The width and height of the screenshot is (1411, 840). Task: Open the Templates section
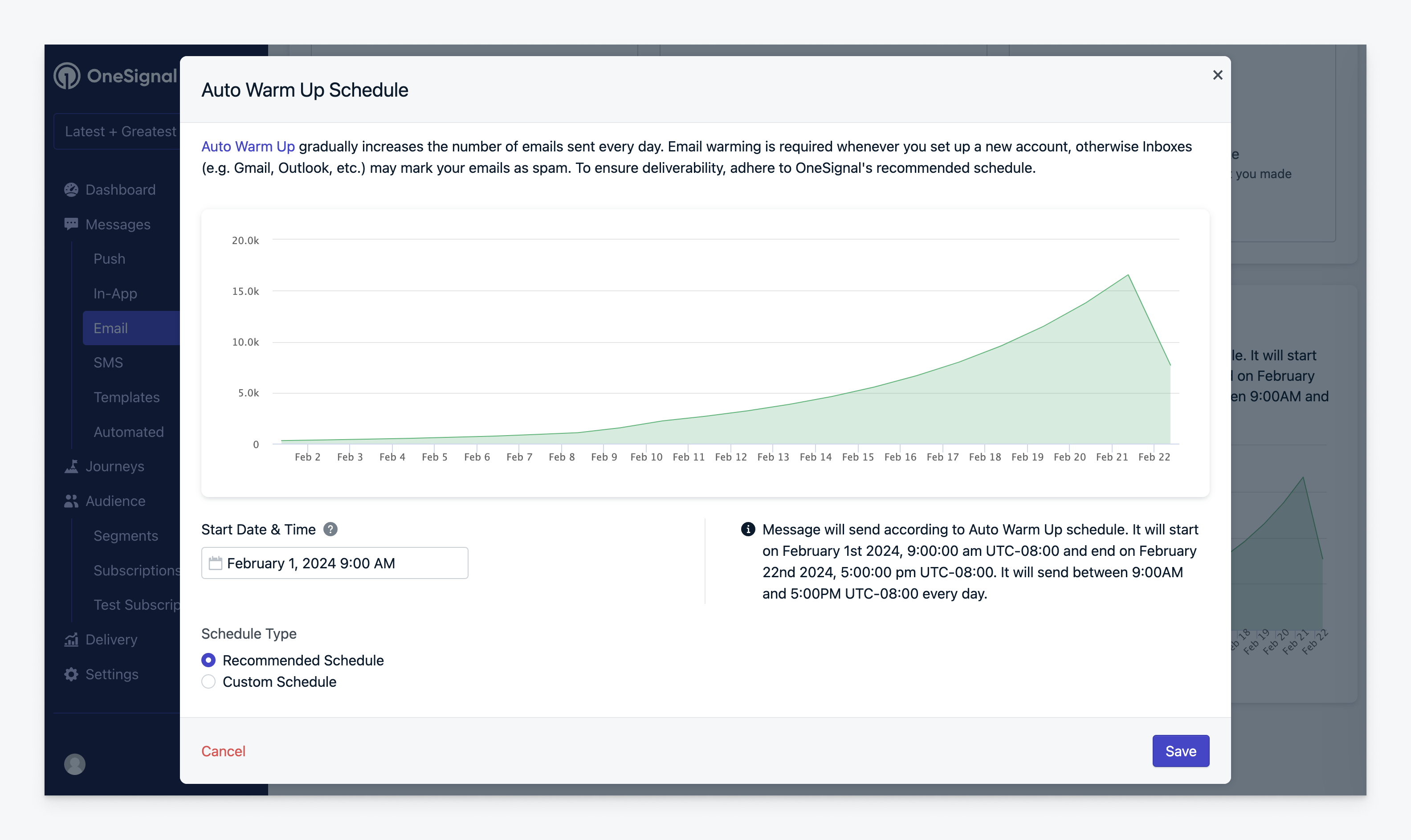(x=126, y=397)
